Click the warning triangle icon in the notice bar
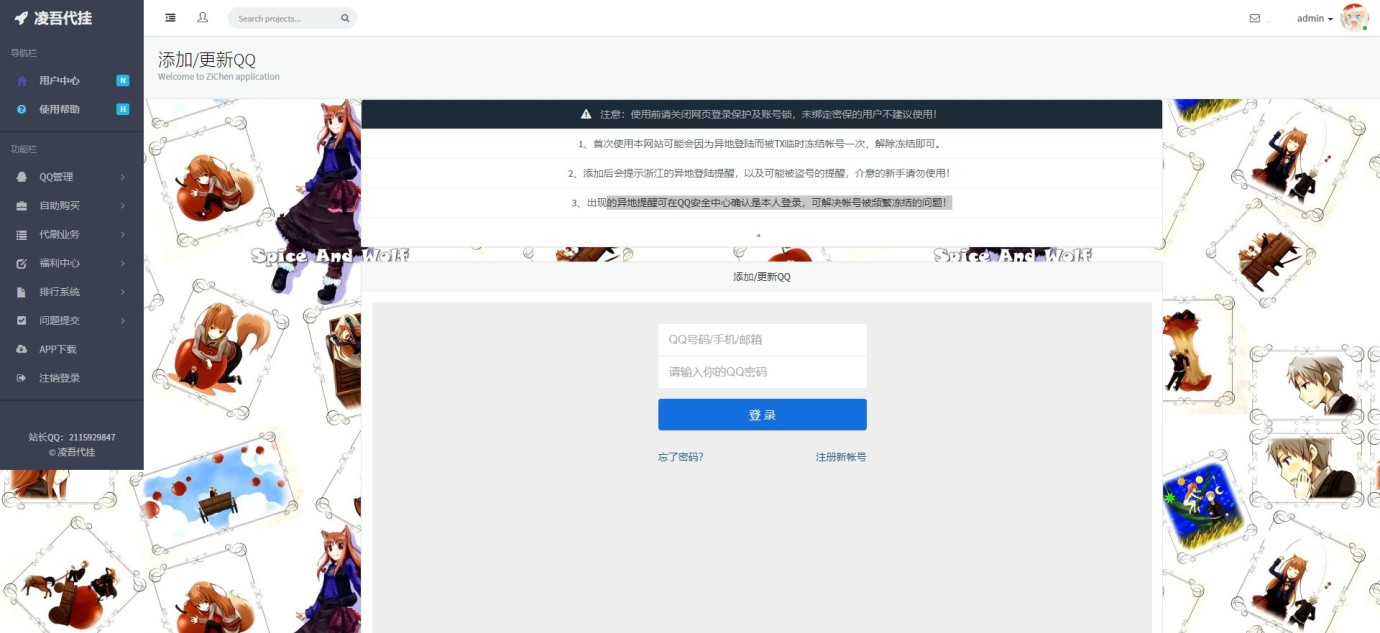Screen dimensions: 1380x633 coord(586,114)
